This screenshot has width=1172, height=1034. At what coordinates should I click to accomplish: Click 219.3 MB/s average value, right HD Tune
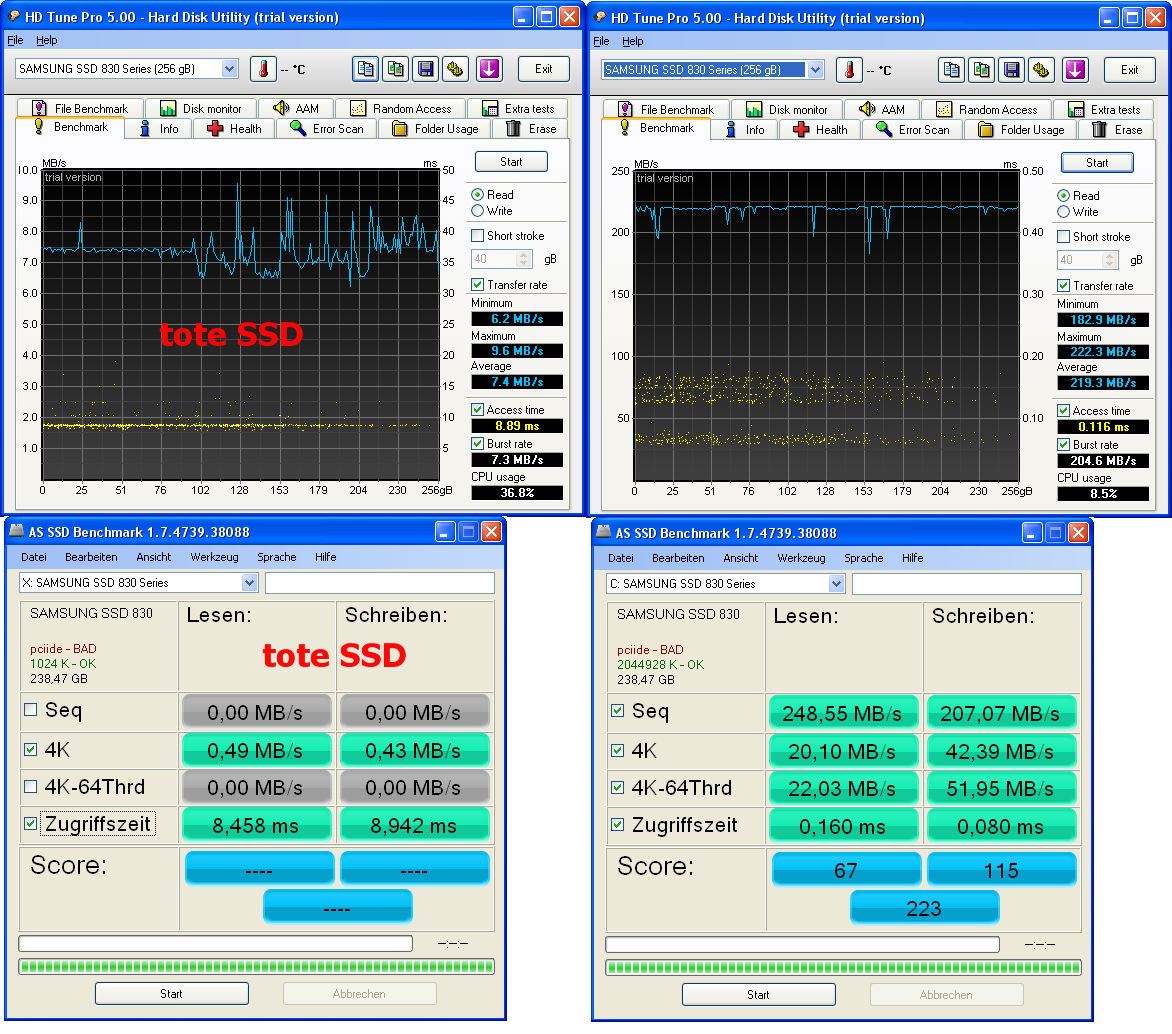pos(1102,382)
